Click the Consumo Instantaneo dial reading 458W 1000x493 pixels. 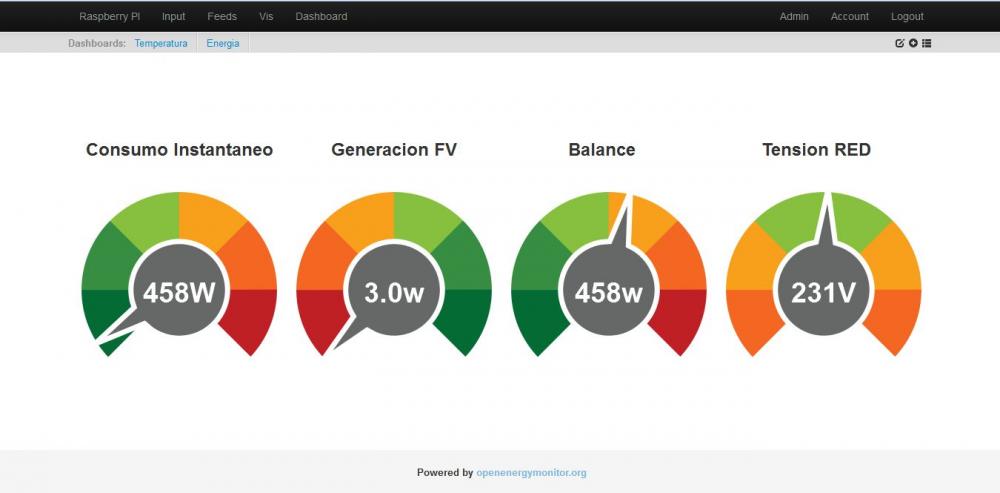179,274
